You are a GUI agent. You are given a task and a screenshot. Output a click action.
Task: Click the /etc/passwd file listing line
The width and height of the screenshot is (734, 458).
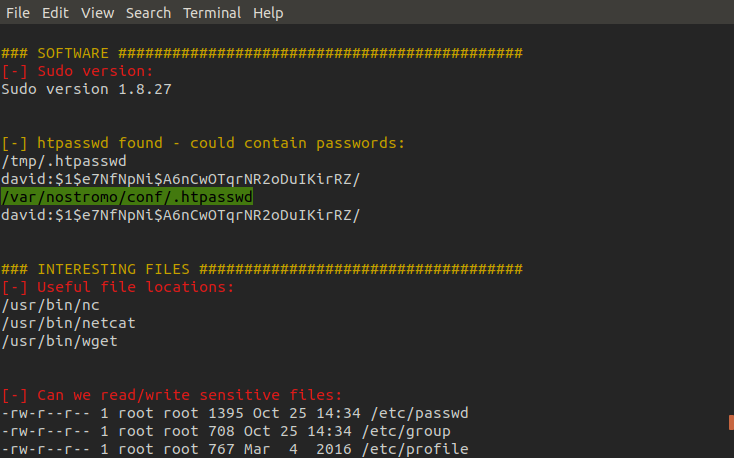(x=235, y=413)
